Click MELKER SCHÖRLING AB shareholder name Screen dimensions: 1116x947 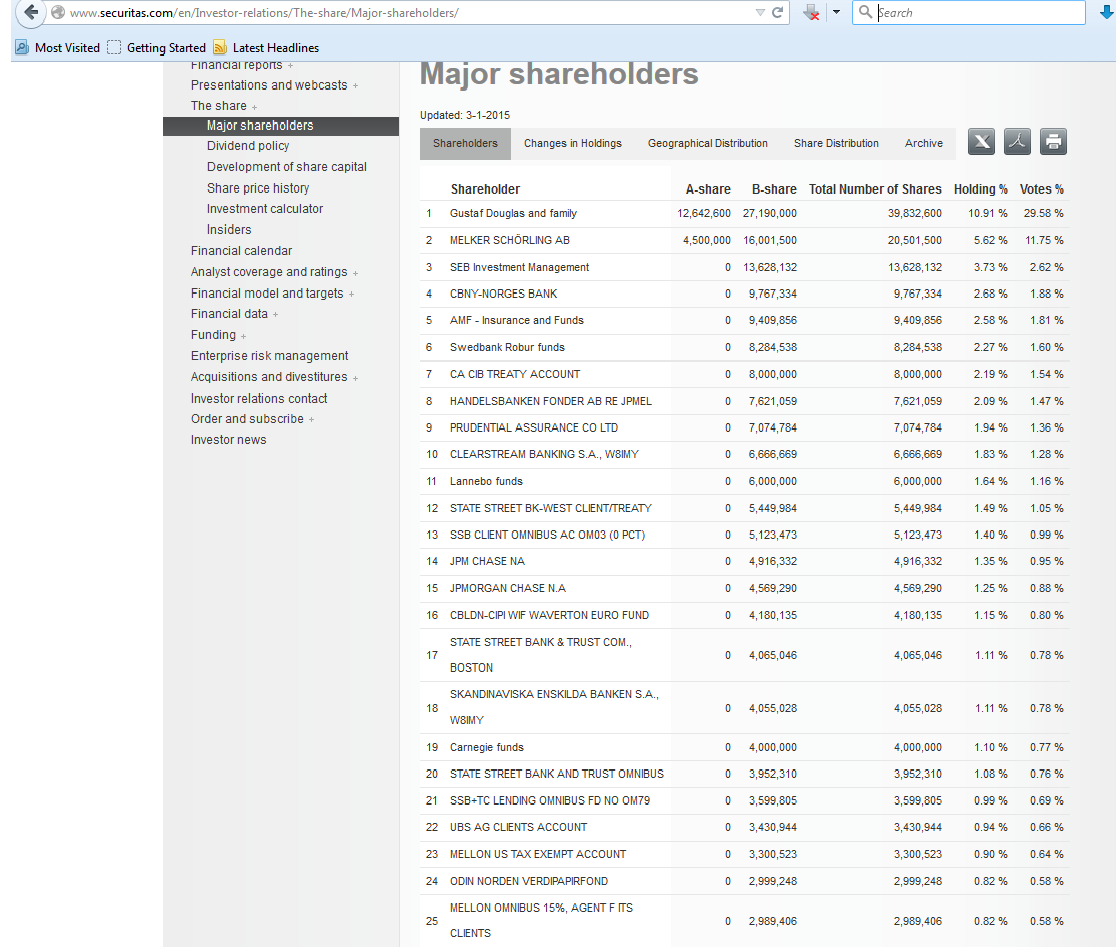pos(510,240)
